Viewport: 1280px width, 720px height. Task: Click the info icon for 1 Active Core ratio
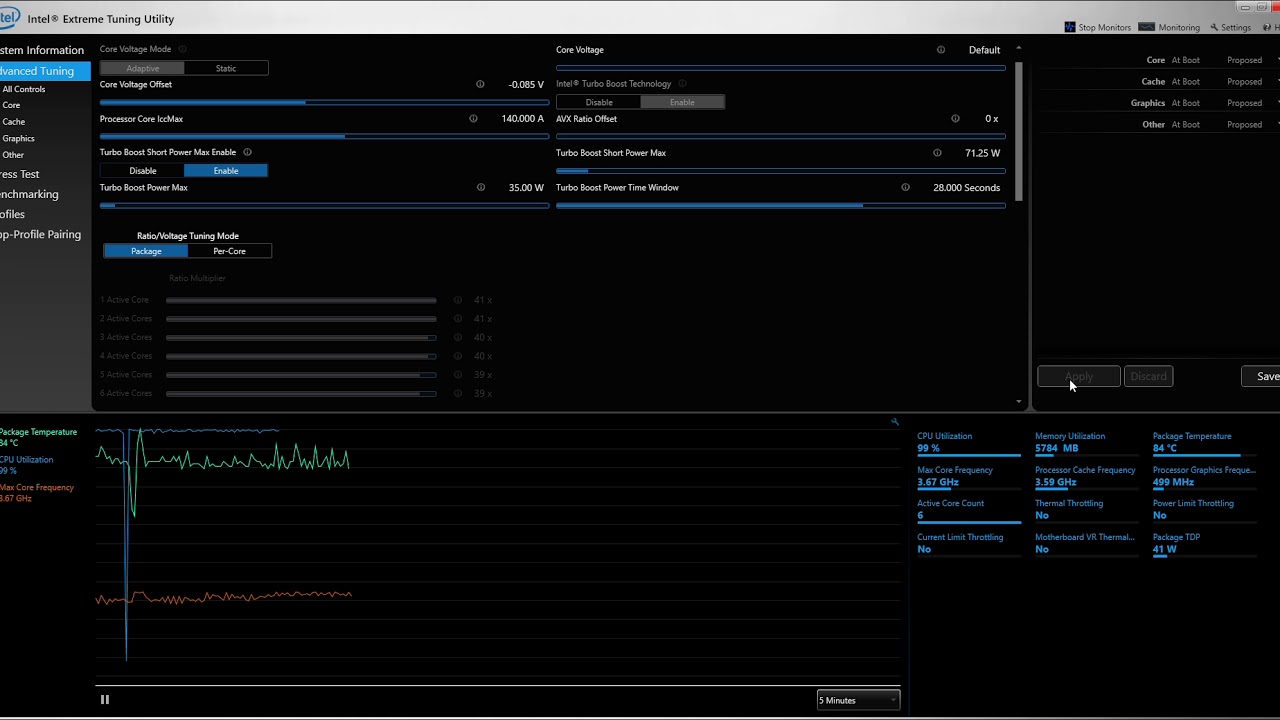pyautogui.click(x=458, y=300)
